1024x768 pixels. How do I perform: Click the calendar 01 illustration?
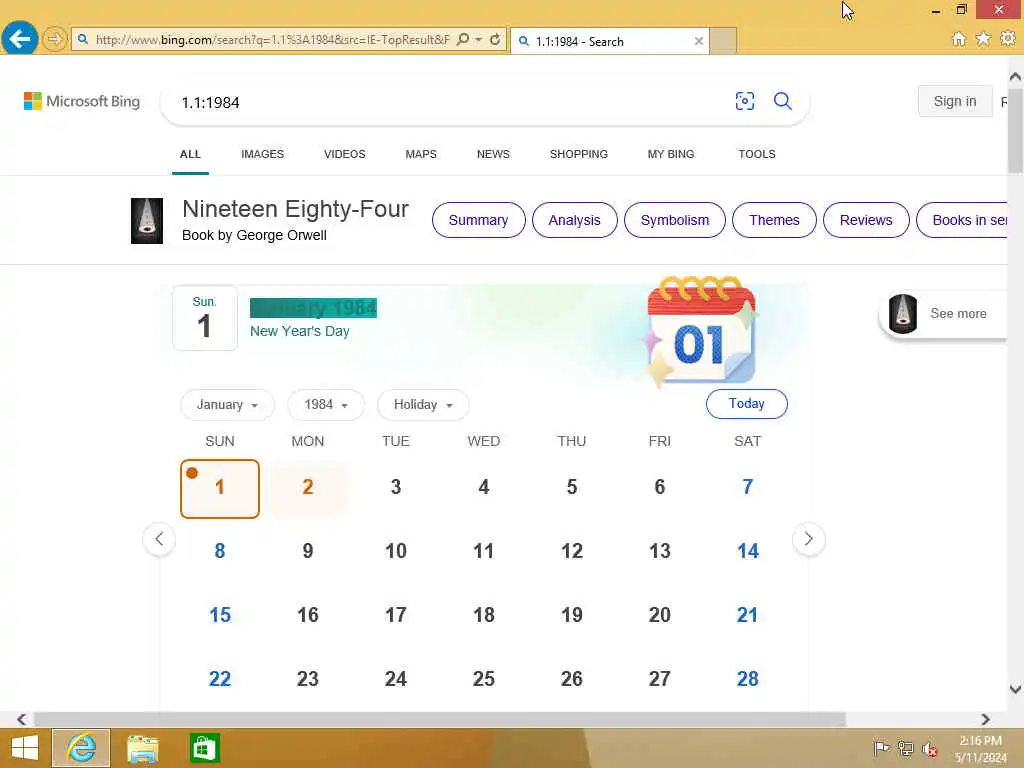[x=701, y=331]
